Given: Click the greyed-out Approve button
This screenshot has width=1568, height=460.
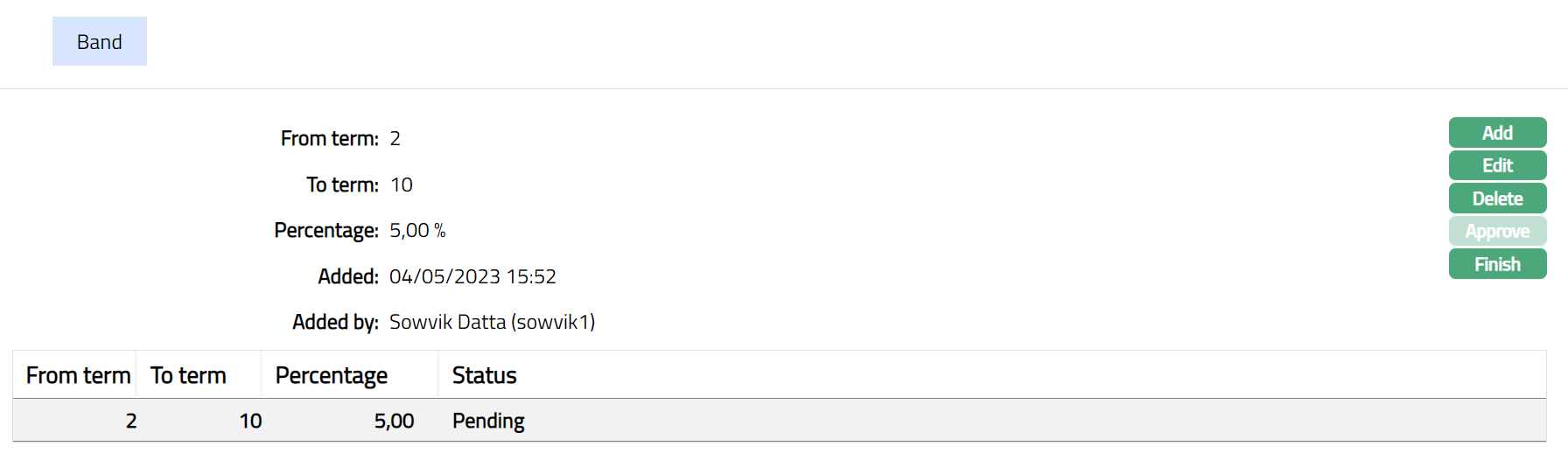Looking at the screenshot, I should click(x=1497, y=232).
